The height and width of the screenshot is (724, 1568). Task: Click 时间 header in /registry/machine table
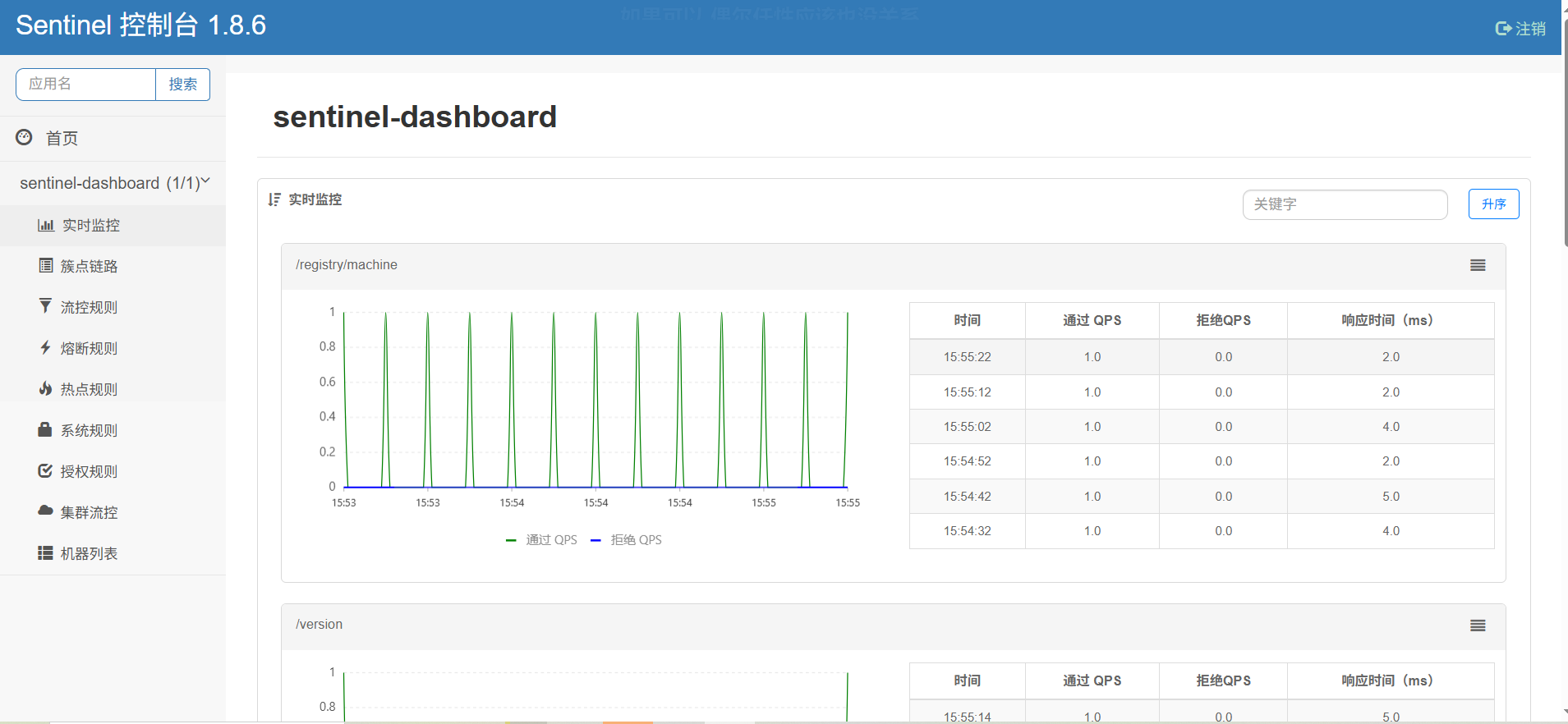pyautogui.click(x=967, y=320)
